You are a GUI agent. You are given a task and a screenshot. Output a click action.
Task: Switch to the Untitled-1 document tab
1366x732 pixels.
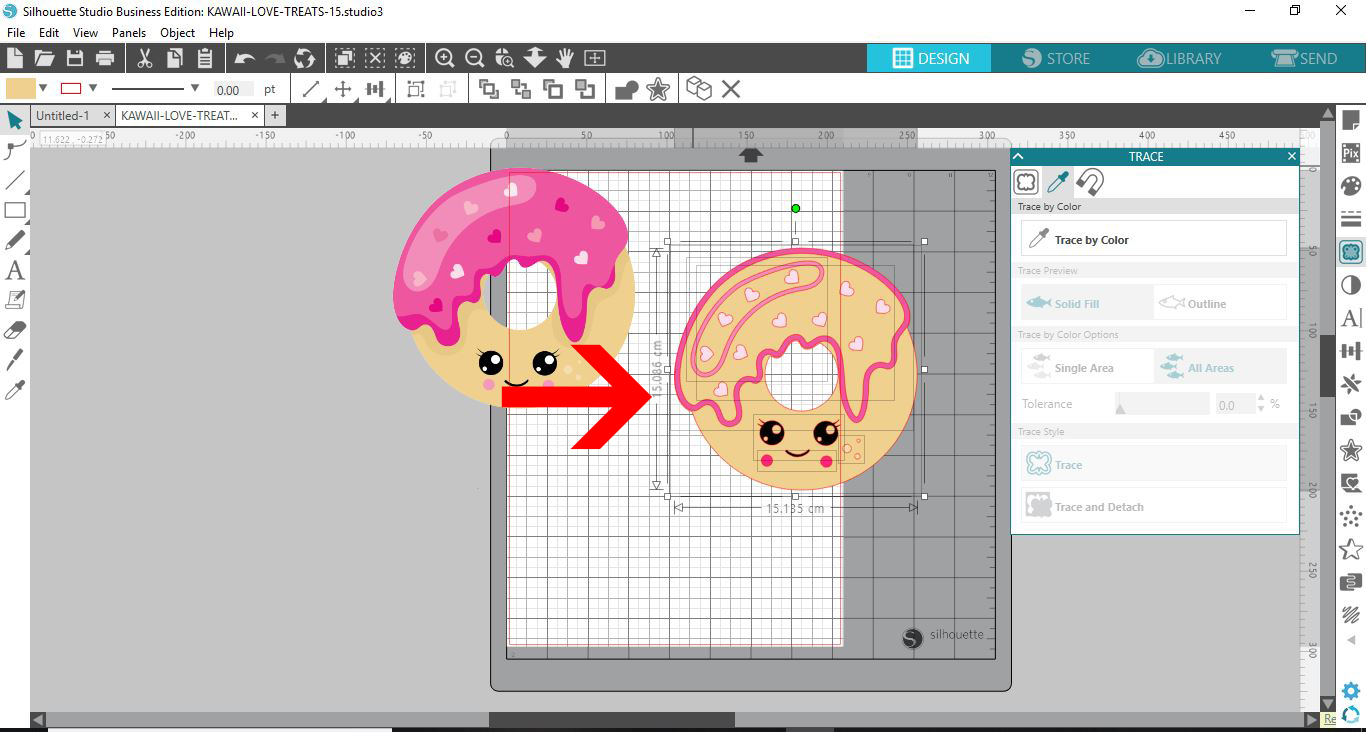[x=63, y=116]
